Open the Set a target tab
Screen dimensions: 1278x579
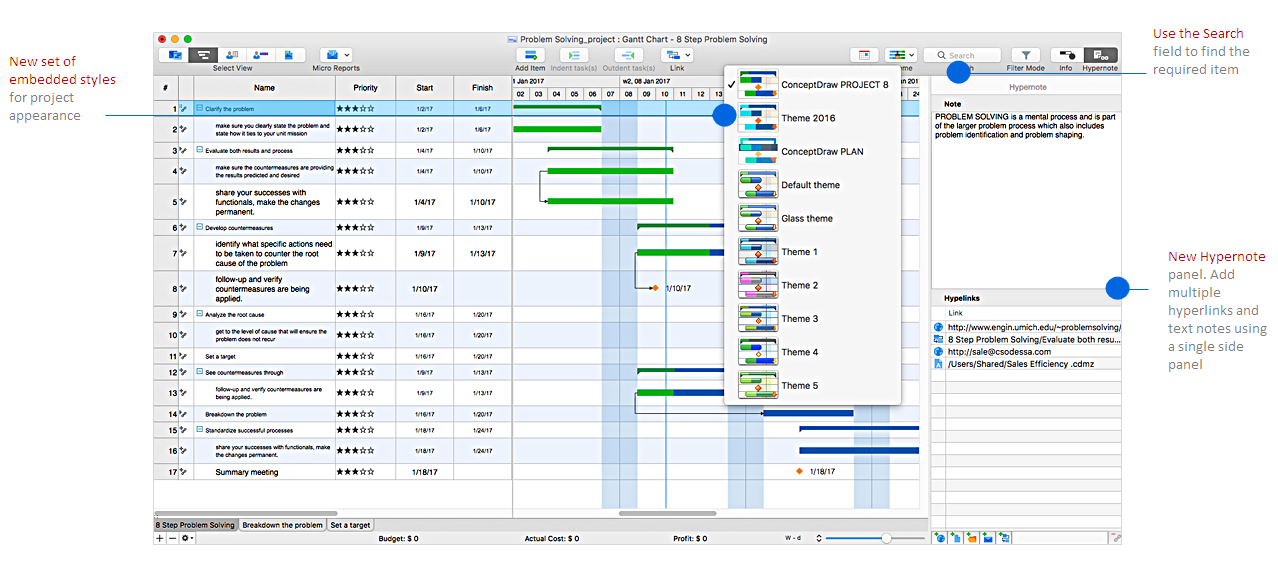350,525
